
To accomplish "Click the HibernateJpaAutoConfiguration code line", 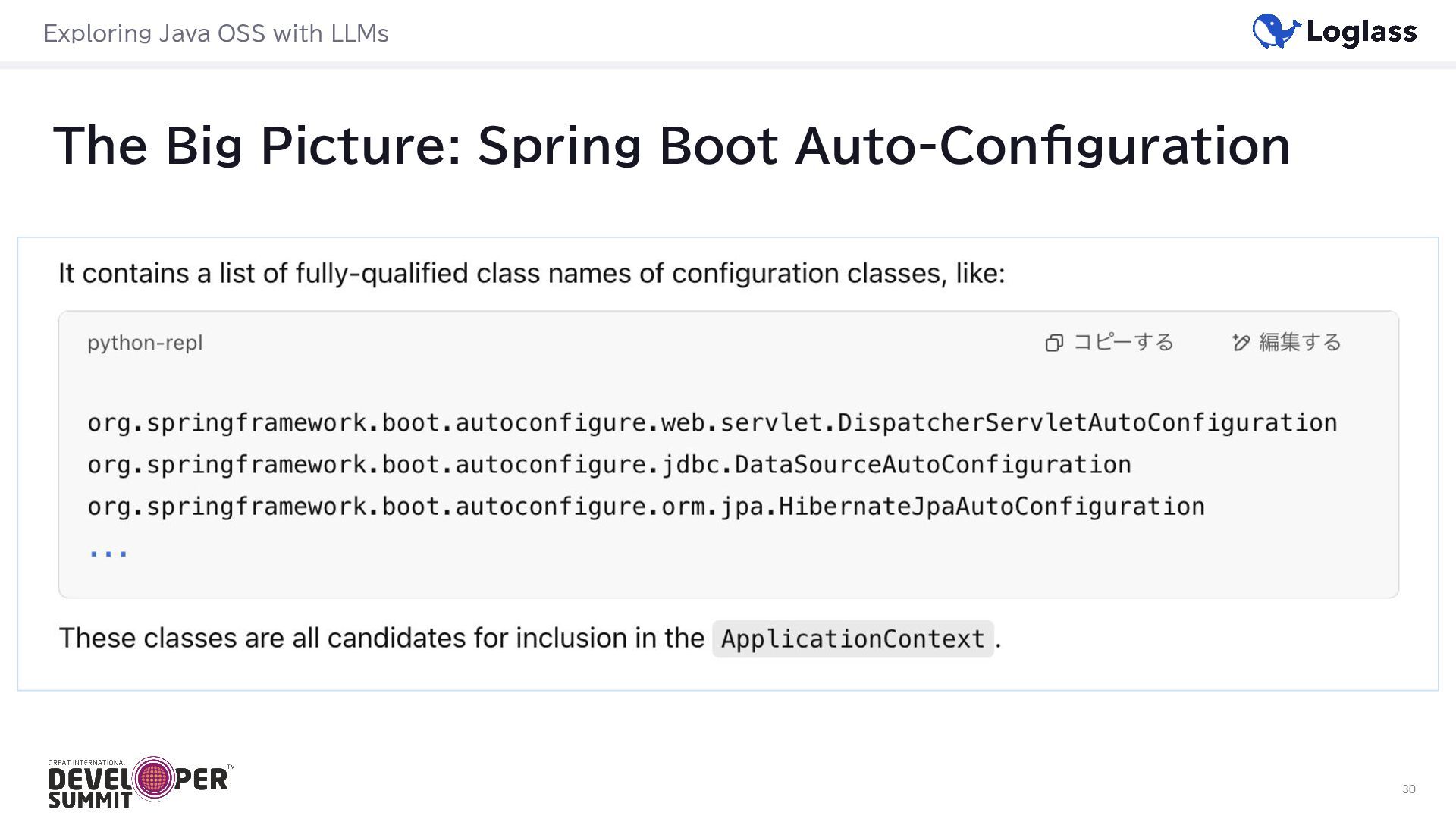I will coord(645,506).
